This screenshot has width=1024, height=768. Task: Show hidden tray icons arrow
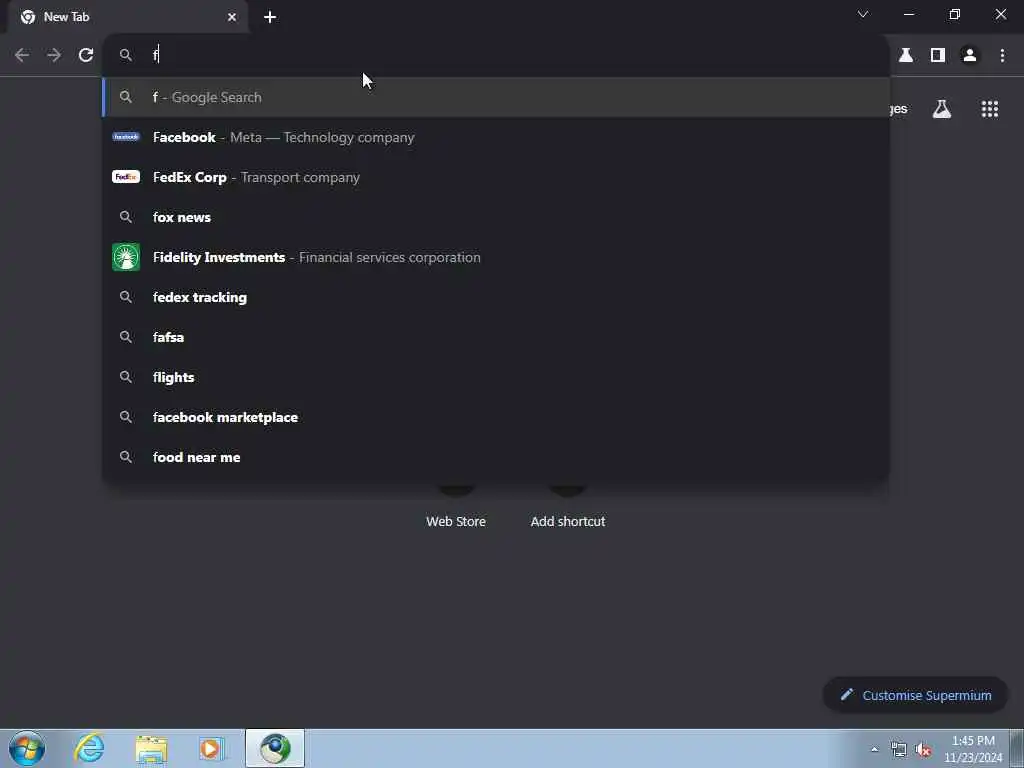tap(874, 749)
